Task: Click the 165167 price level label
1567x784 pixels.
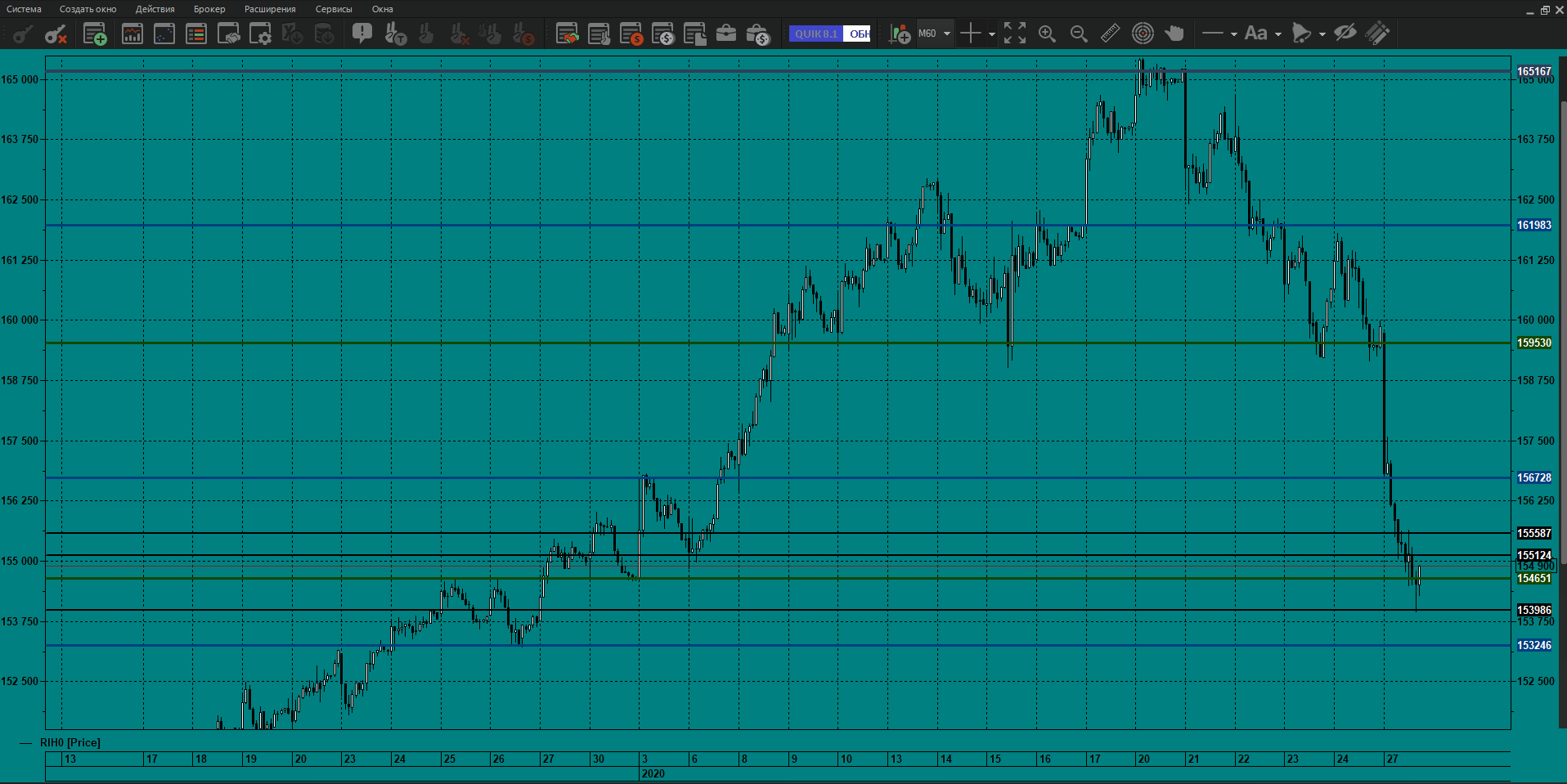Action: click(x=1534, y=71)
